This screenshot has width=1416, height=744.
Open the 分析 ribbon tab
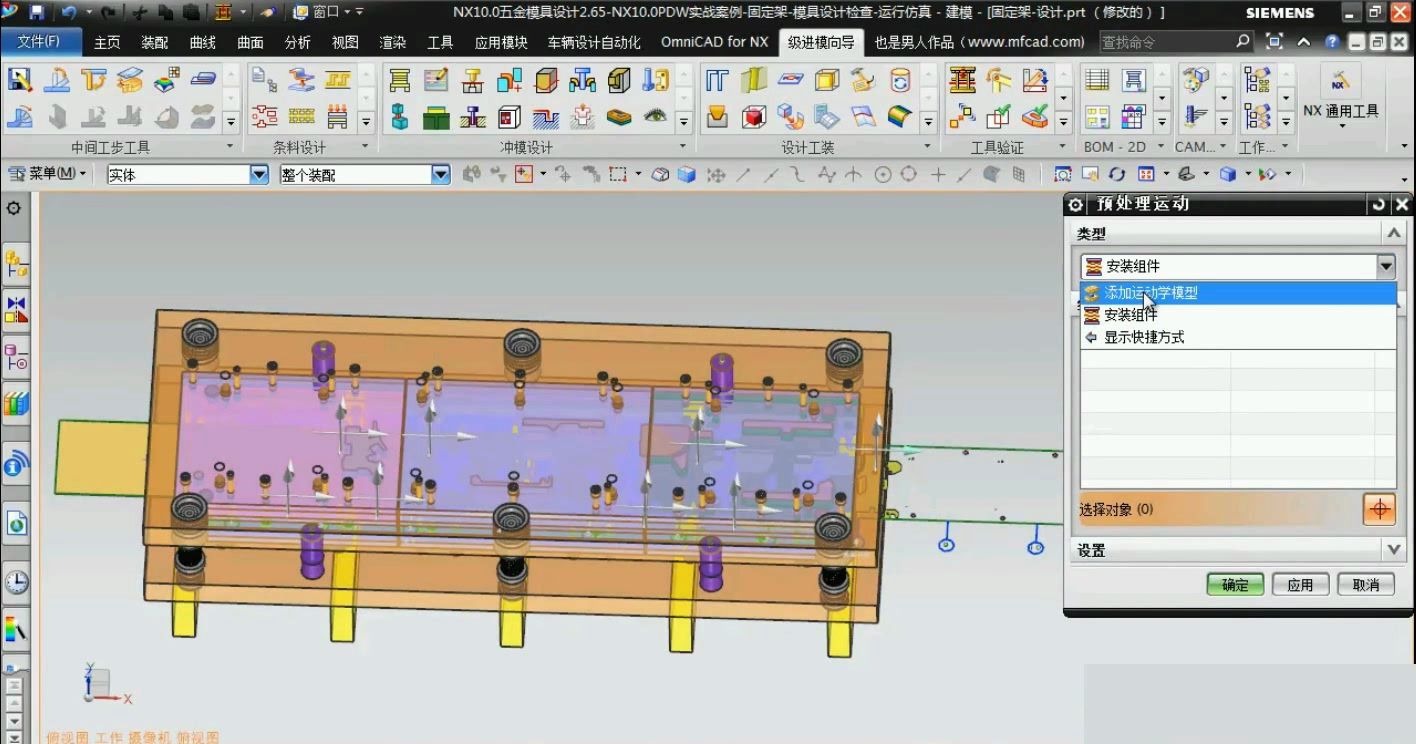[x=297, y=42]
